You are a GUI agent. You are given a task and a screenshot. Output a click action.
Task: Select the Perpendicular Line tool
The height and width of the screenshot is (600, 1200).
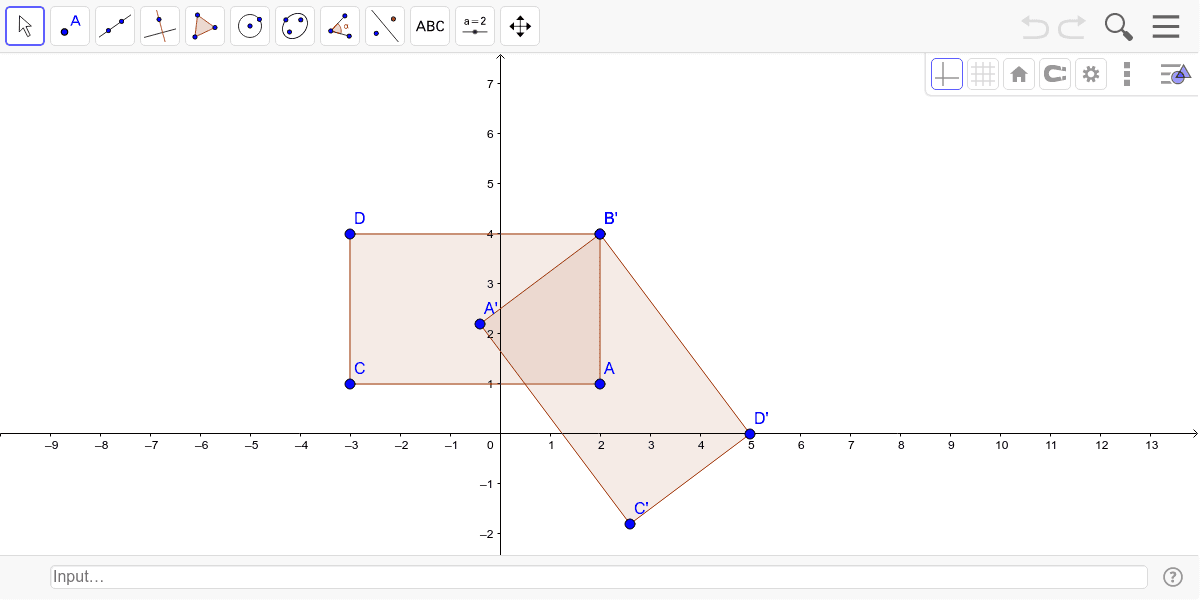pos(160,26)
